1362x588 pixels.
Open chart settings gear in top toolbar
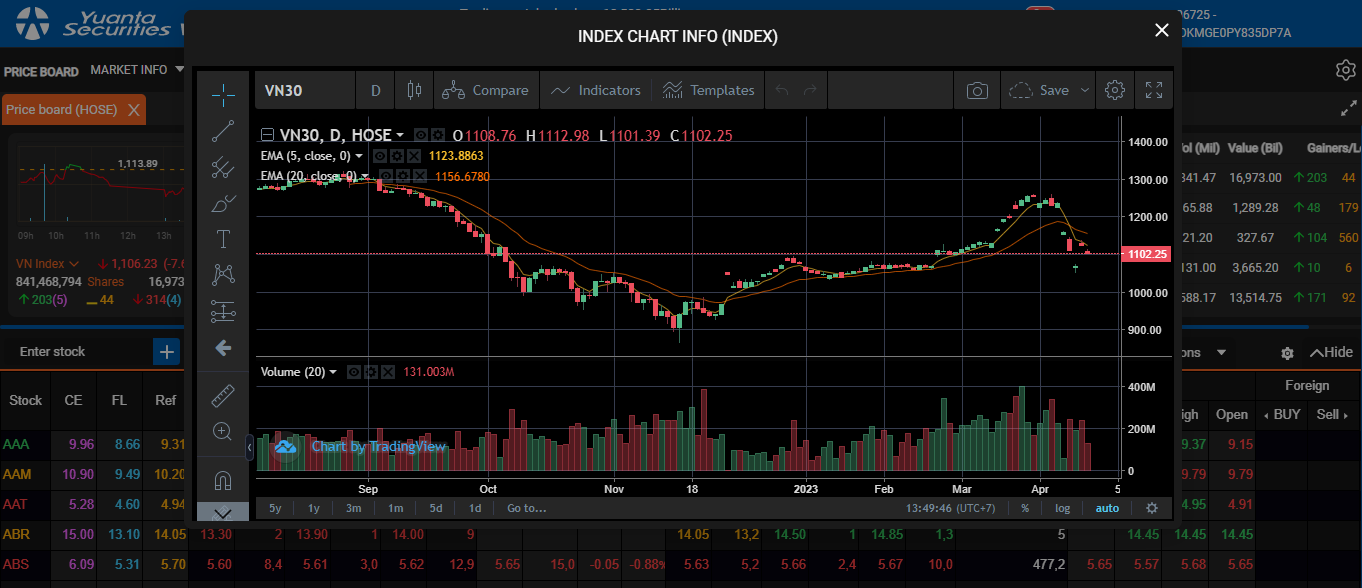click(1114, 90)
